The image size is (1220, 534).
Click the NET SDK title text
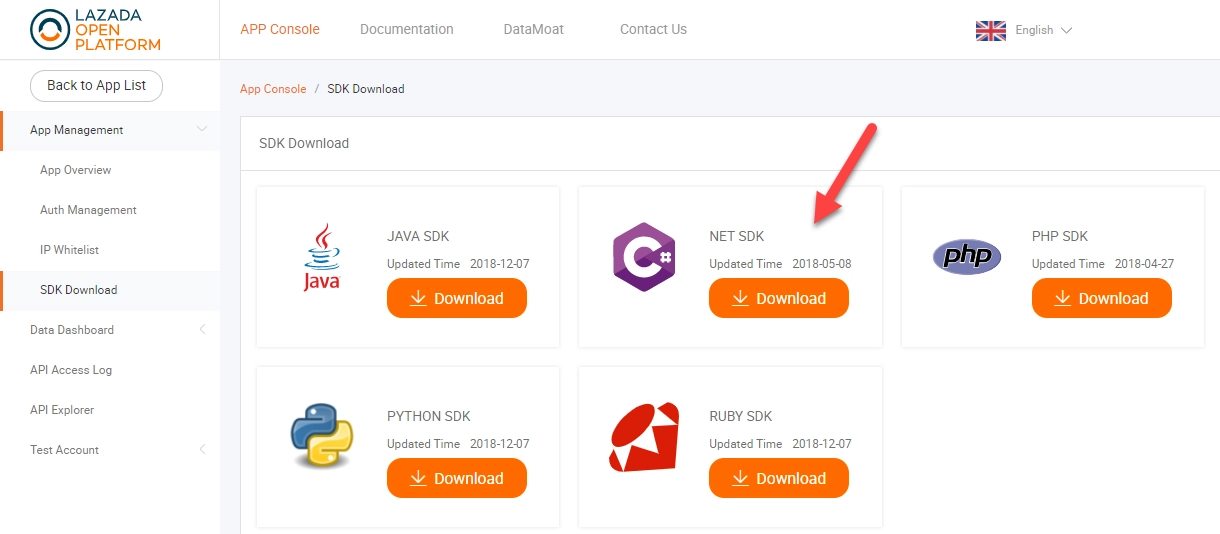[x=737, y=237]
